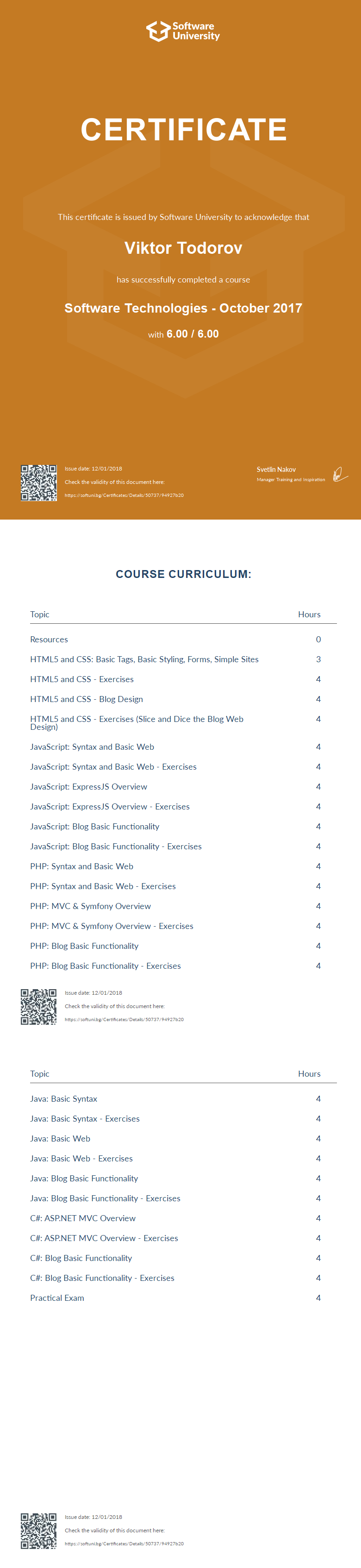
Task: Select the PHP: MVC & Symfony Overview topic
Action: coord(91,906)
